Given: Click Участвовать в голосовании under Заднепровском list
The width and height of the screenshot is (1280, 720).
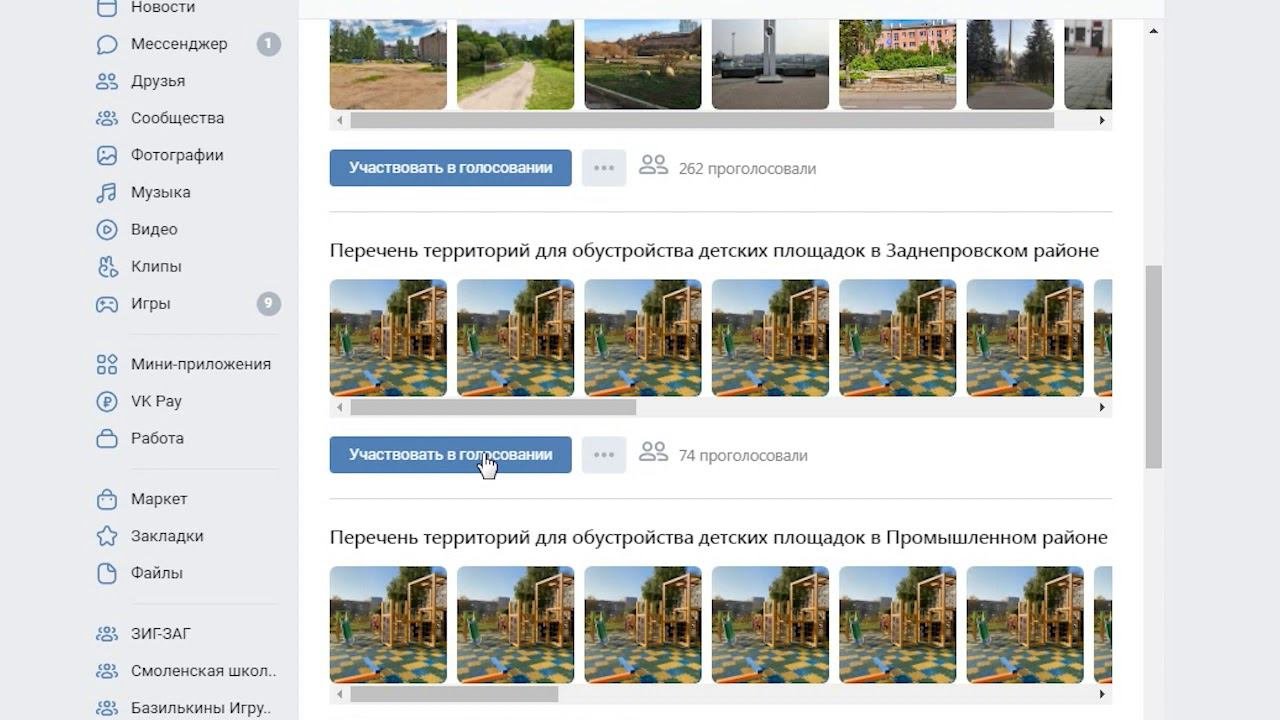Looking at the screenshot, I should tap(451, 455).
